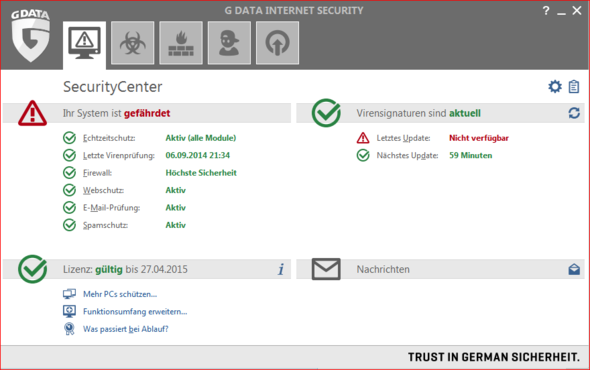Click the Nachrichten header text
The height and width of the screenshot is (370, 590).
click(x=383, y=269)
